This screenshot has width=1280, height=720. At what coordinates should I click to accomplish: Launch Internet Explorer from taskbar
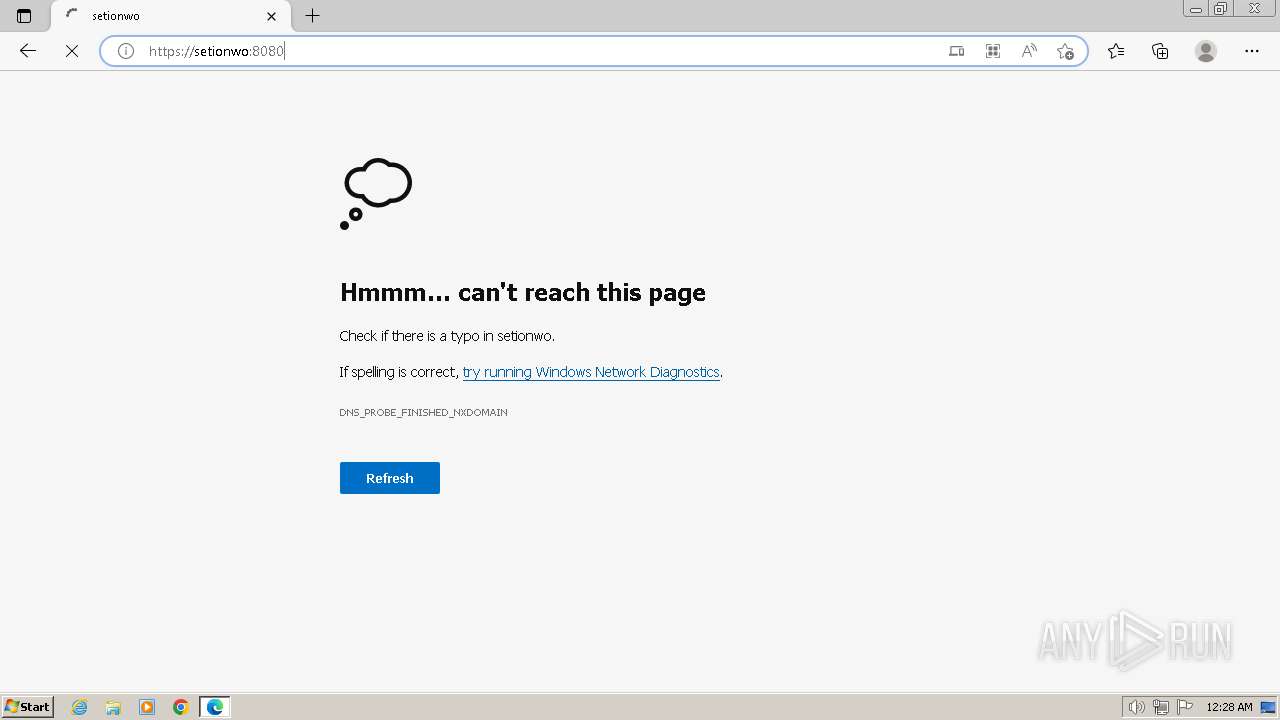80,707
